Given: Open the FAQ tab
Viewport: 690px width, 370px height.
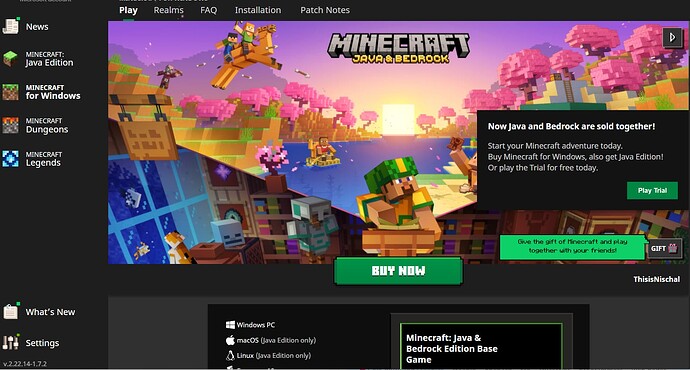Looking at the screenshot, I should click(209, 10).
